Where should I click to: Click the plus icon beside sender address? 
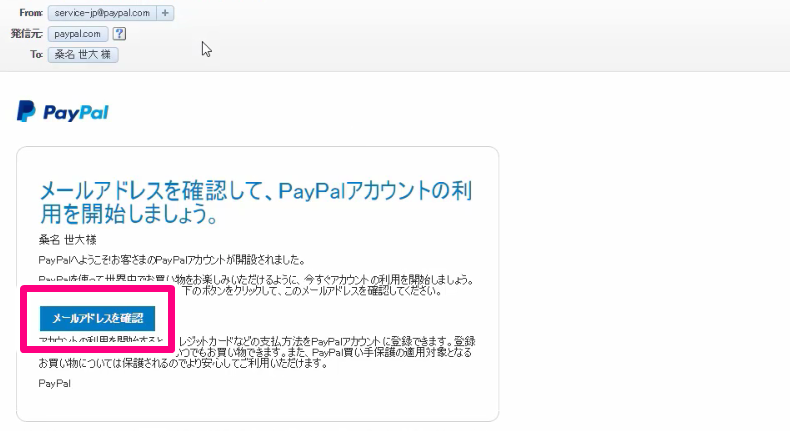tap(165, 13)
